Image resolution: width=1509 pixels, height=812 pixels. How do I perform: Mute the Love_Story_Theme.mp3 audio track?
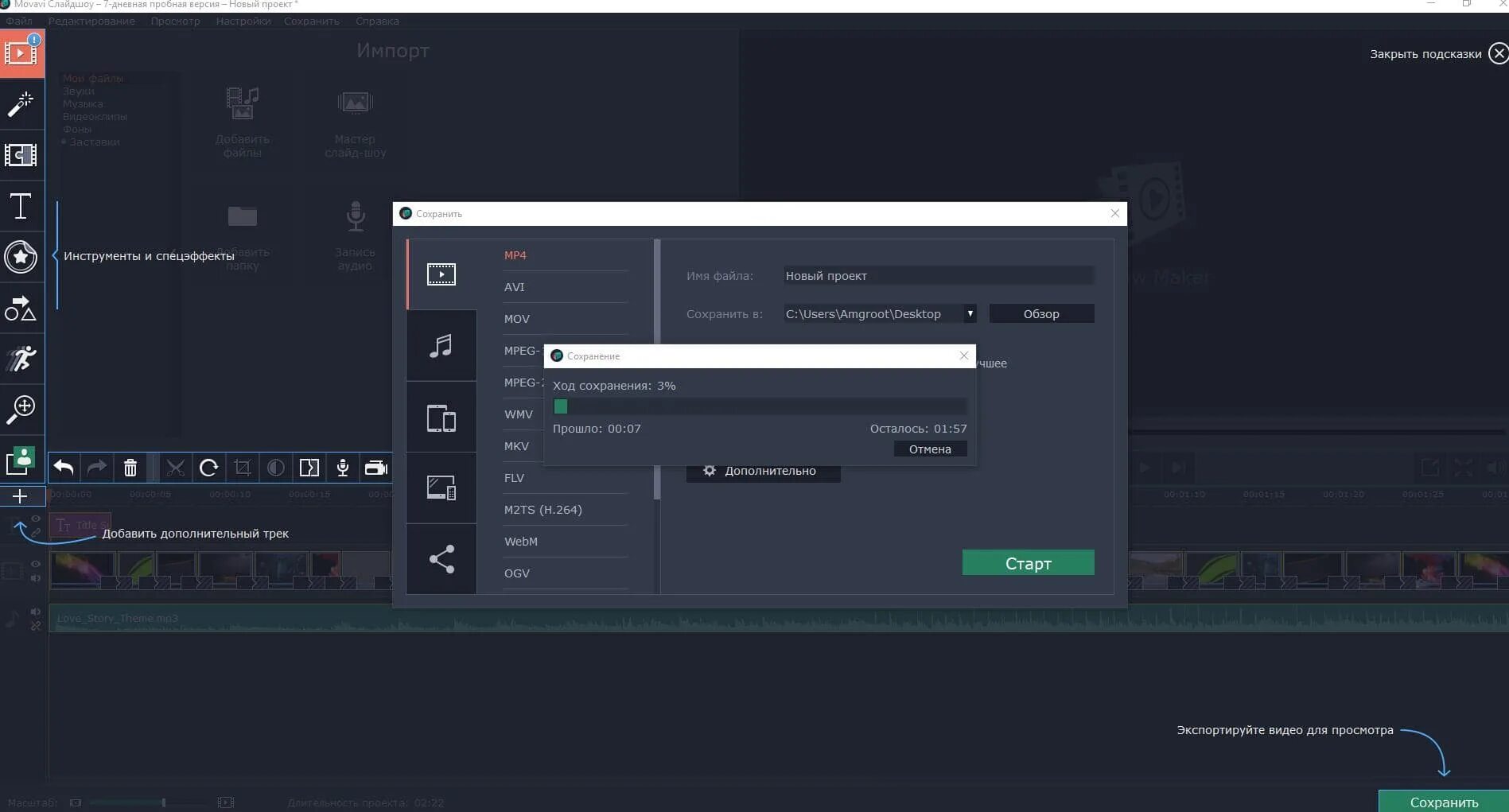[35, 612]
